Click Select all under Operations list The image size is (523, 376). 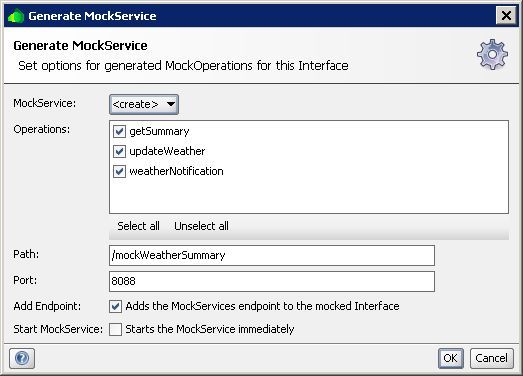138,226
